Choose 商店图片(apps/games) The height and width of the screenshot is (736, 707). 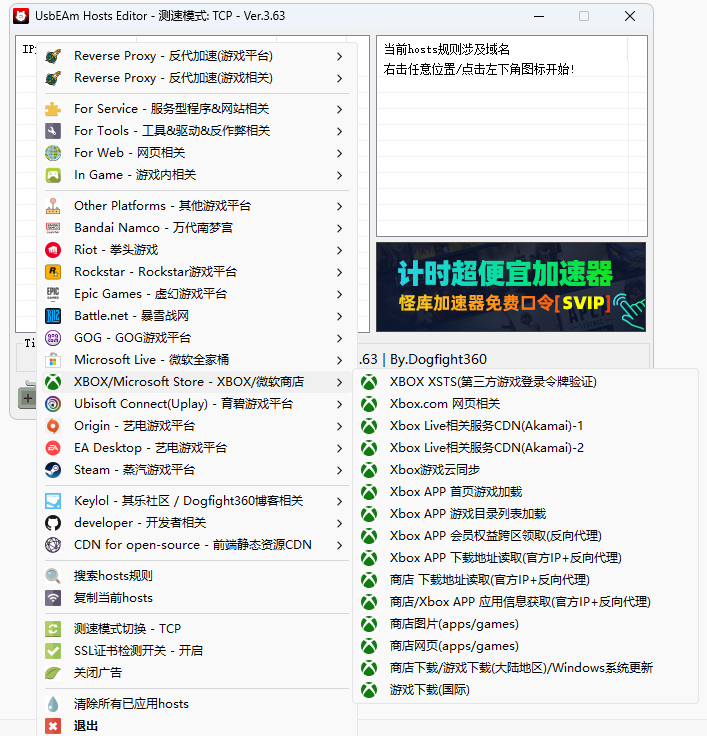tap(525, 624)
